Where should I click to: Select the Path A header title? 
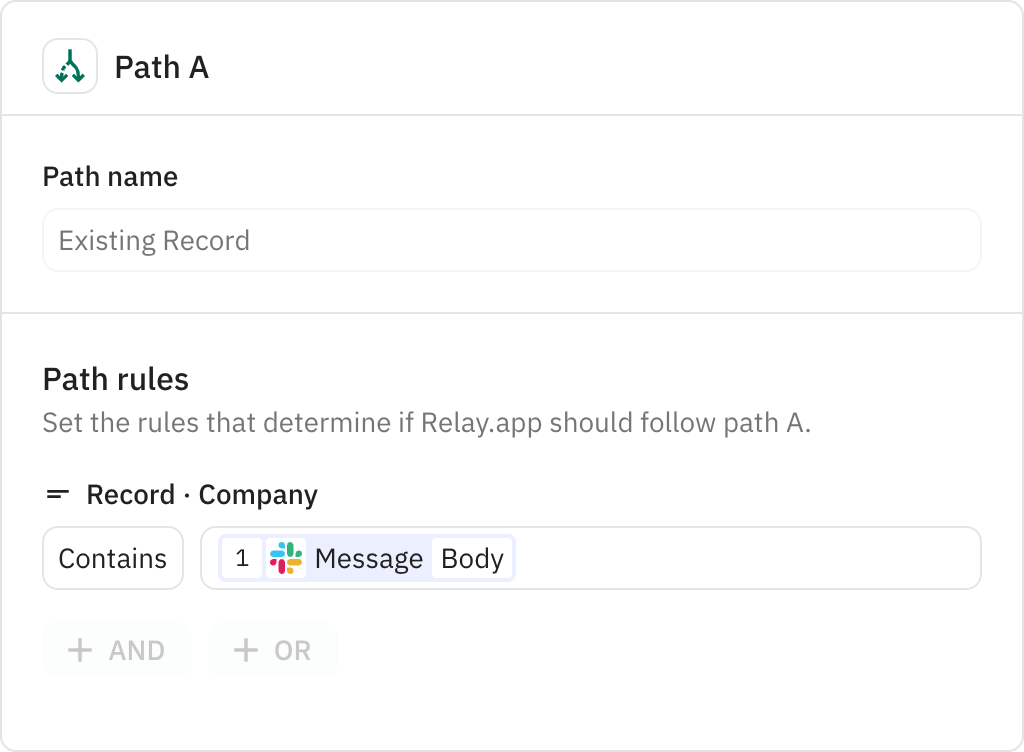tap(161, 67)
